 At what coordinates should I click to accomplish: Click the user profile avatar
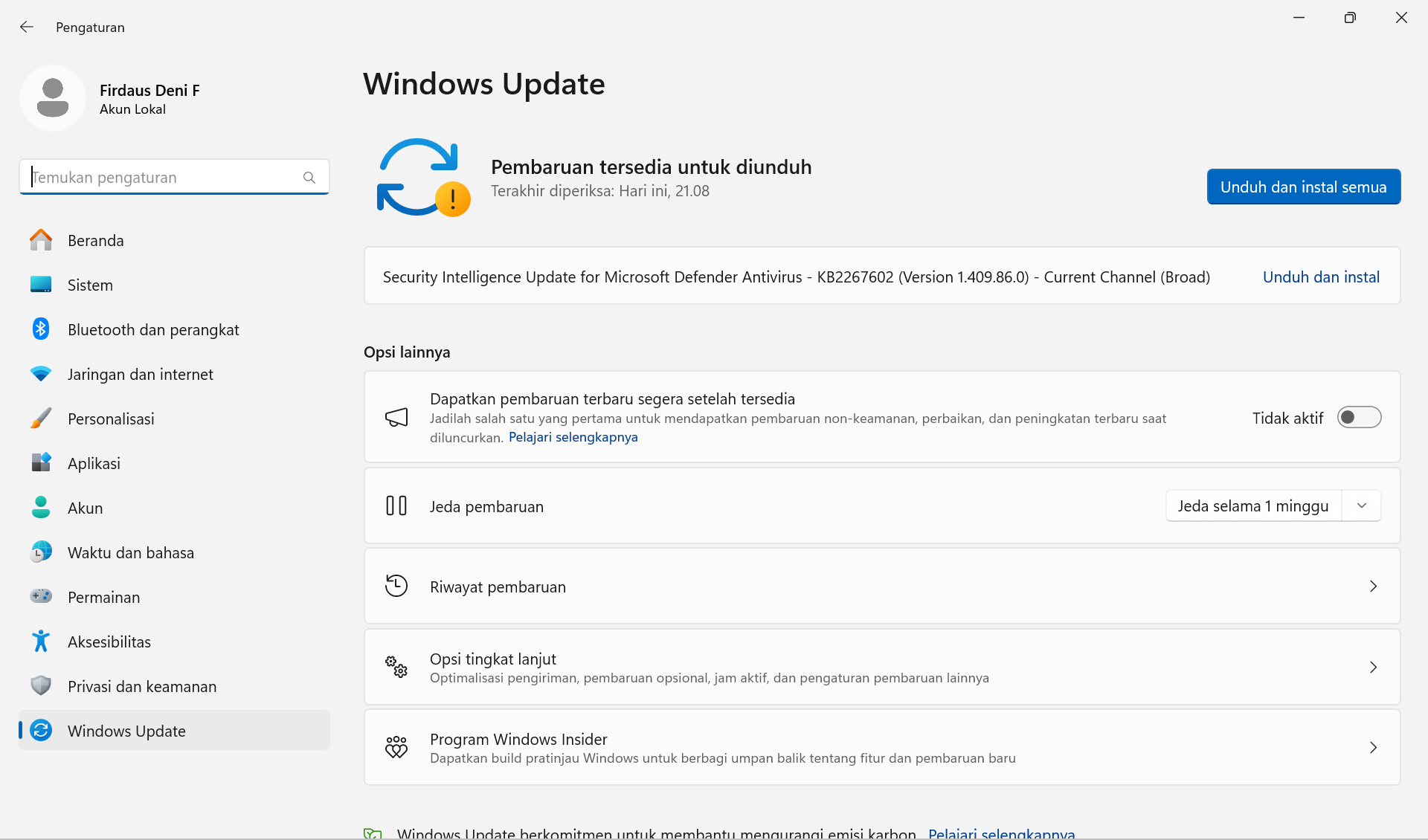[x=53, y=98]
